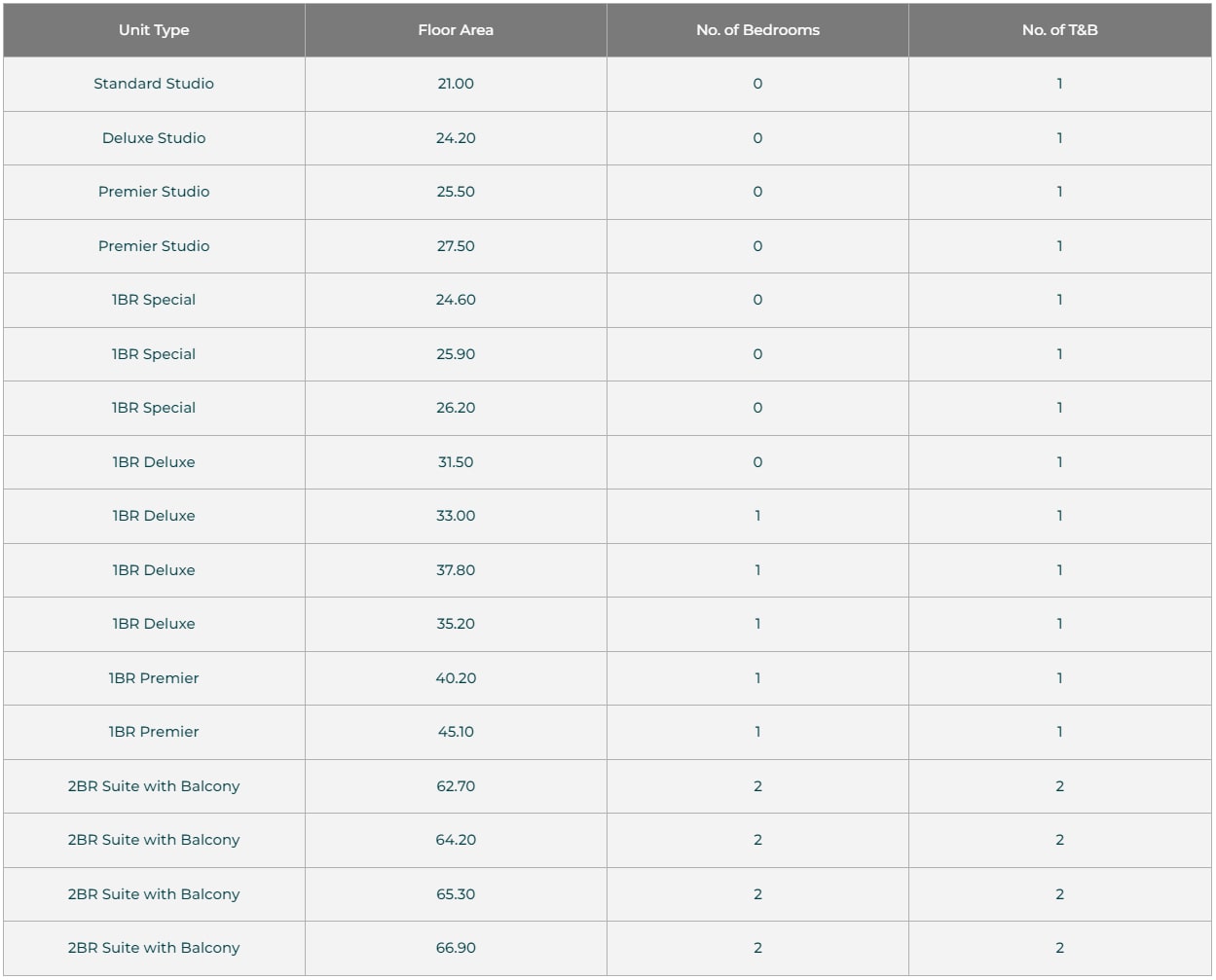Click floor area 64.20
The height and width of the screenshot is (980, 1216).
[456, 840]
